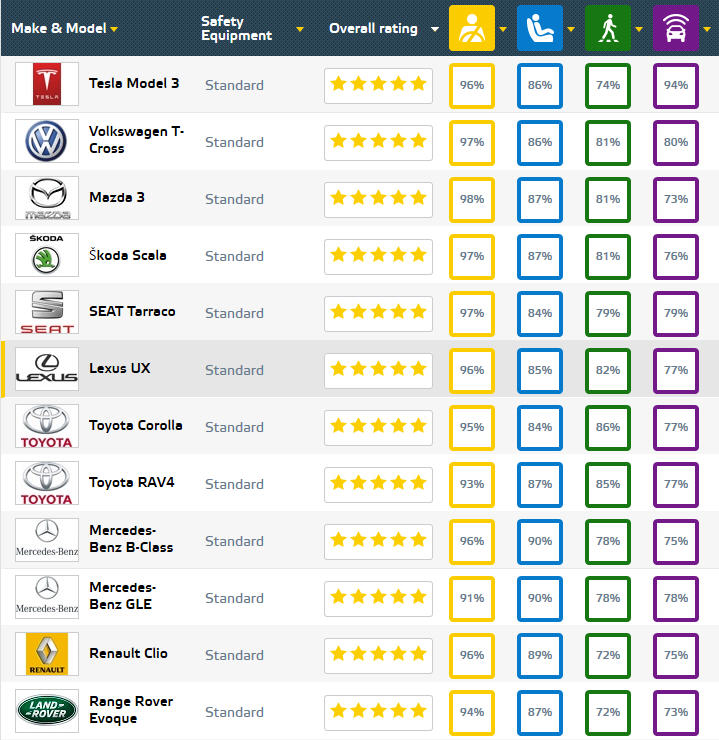Click Tesla Model 3's yellow 96% score box
719x740 pixels.
[x=472, y=85]
